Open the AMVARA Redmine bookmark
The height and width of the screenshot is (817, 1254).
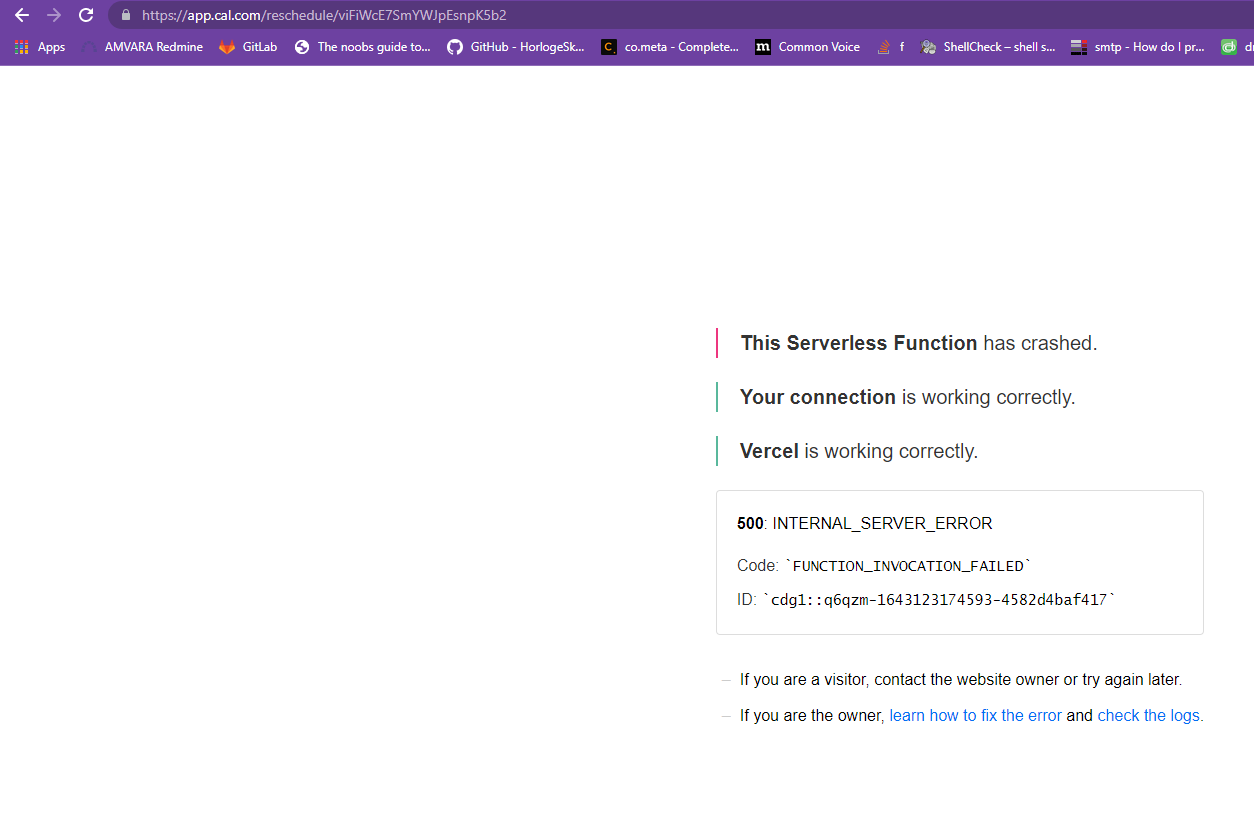point(142,47)
